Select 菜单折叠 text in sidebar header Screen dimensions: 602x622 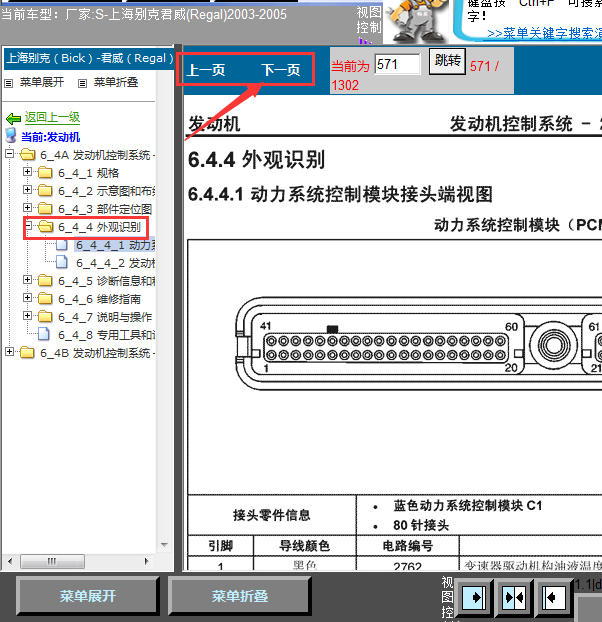point(116,82)
